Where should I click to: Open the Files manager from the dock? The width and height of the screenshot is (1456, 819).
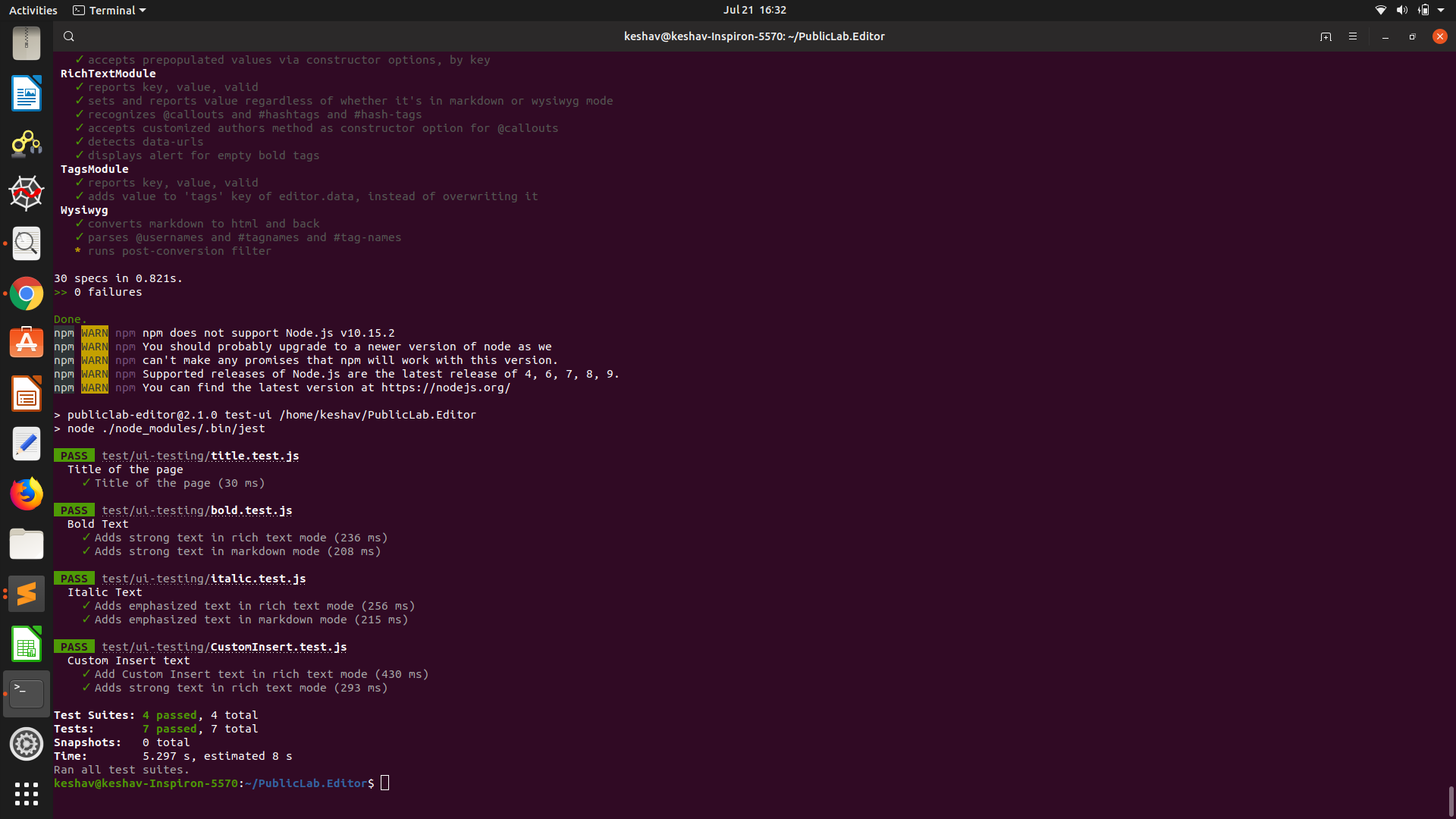tap(27, 544)
